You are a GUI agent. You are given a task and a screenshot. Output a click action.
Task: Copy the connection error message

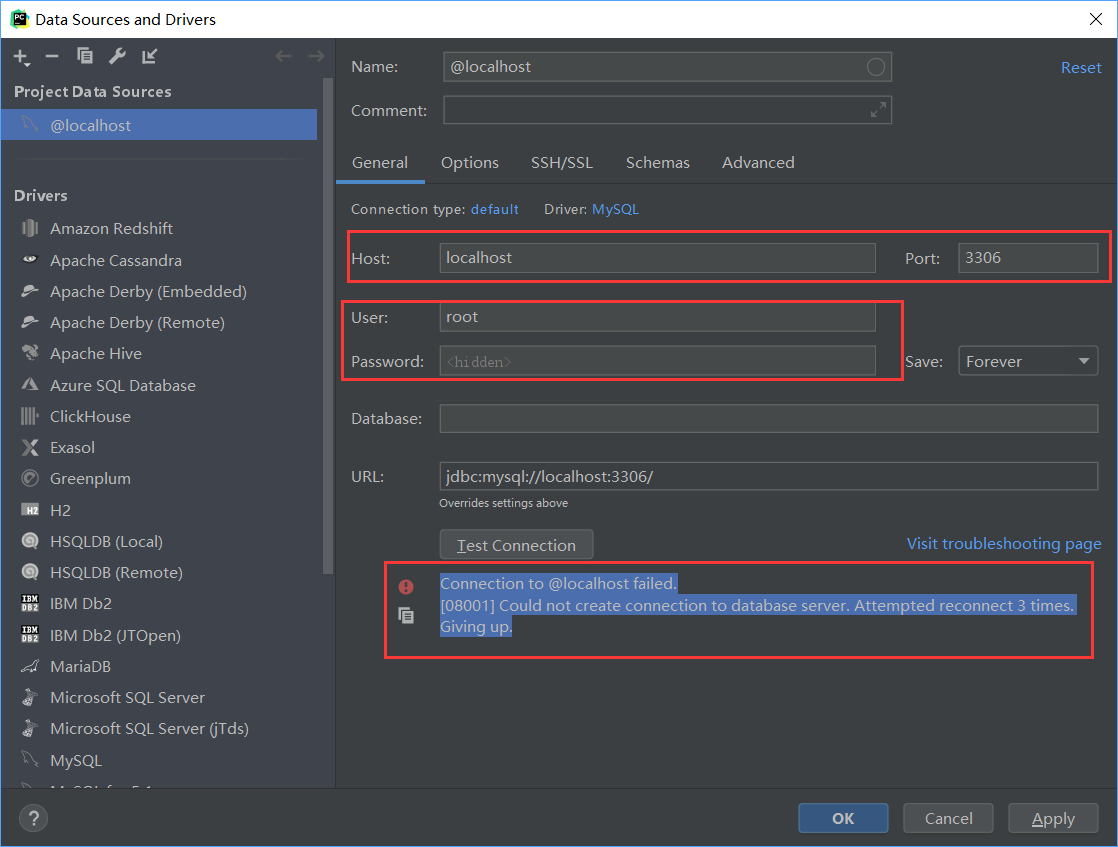tap(406, 616)
